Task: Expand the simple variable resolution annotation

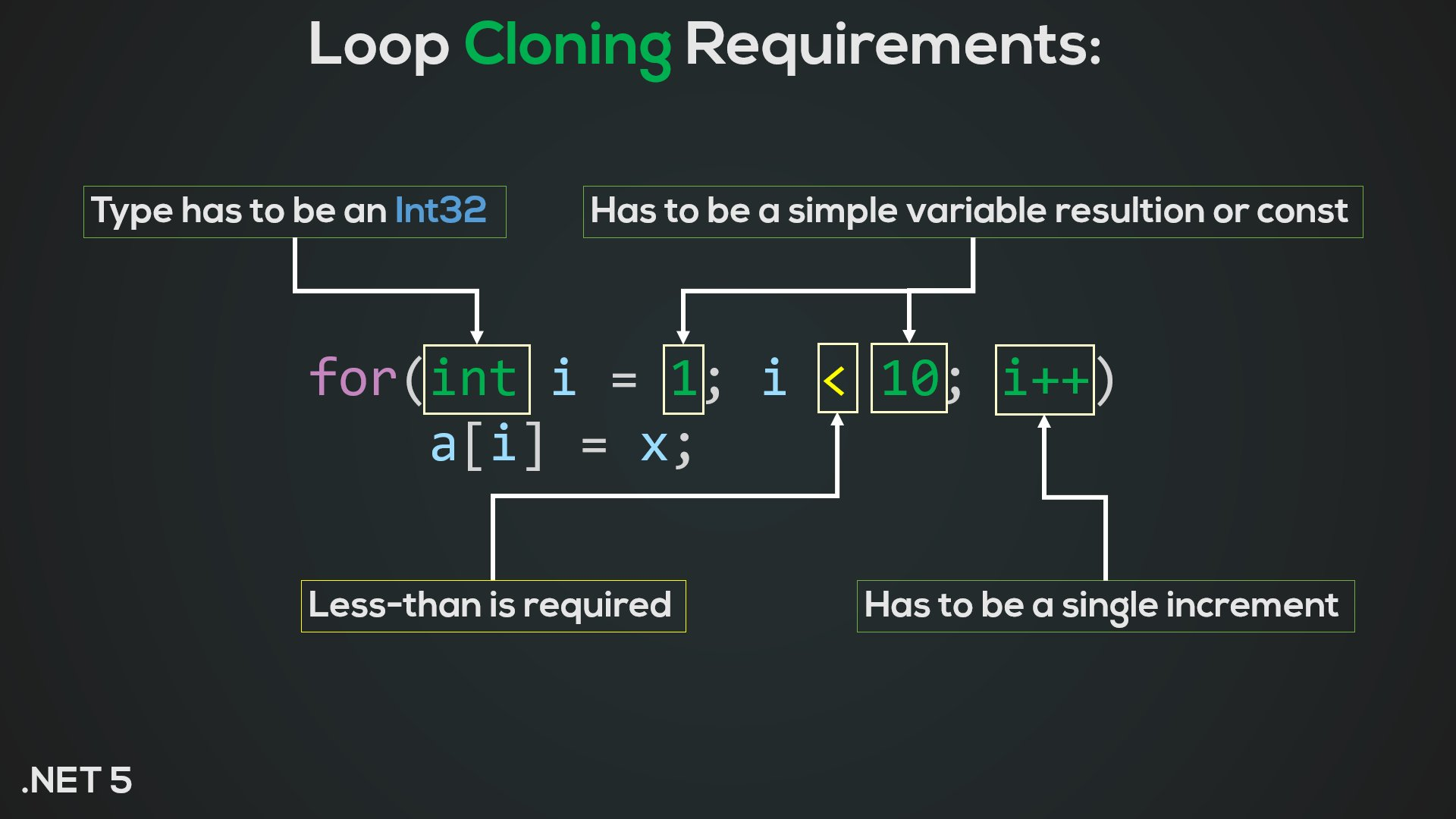Action: 971,210
